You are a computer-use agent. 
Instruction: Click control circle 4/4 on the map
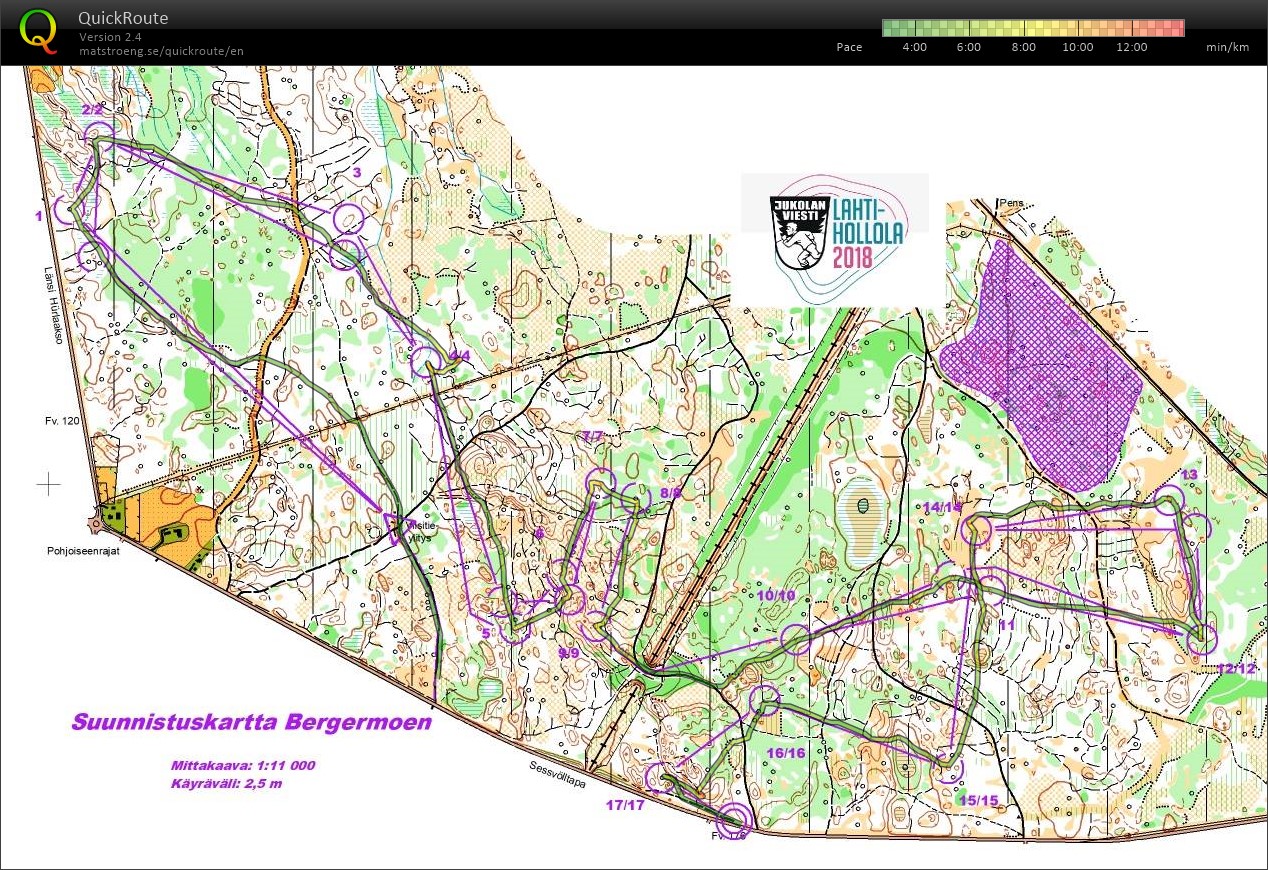click(x=427, y=361)
